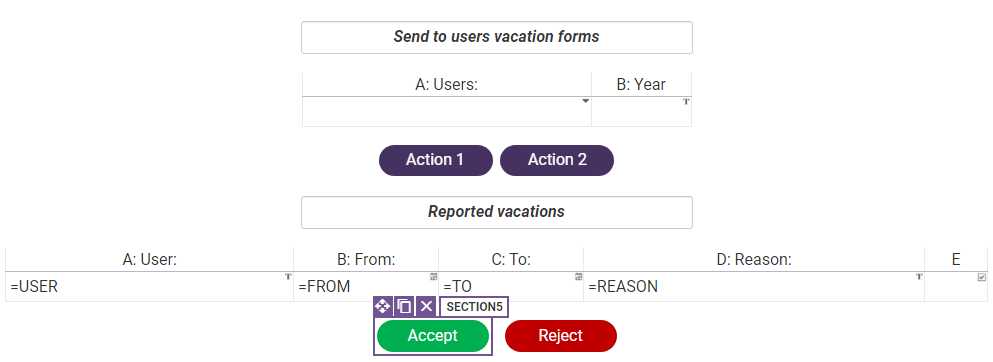Click the Action 1 button

(x=436, y=160)
